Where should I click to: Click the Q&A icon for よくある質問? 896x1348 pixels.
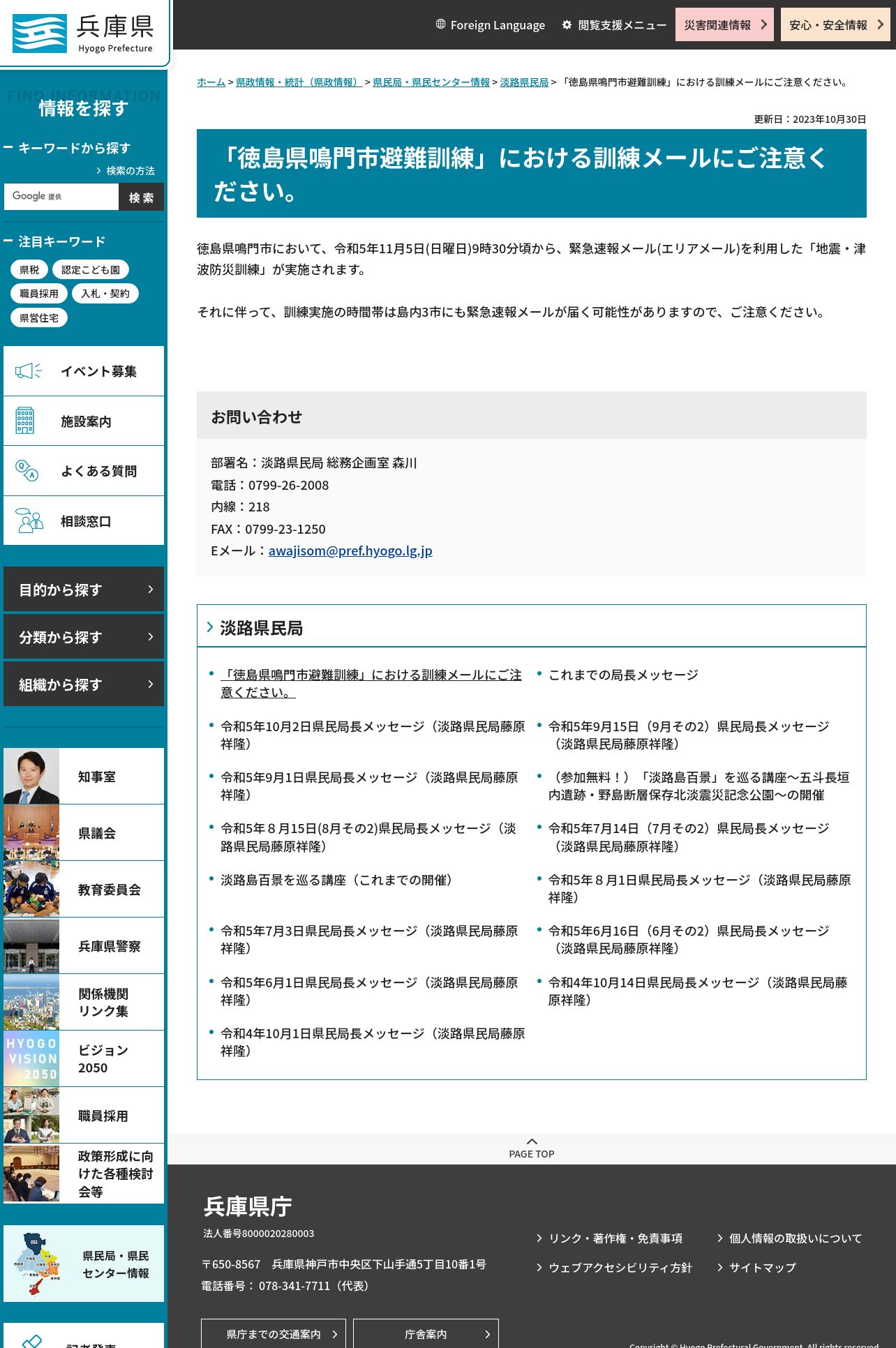pyautogui.click(x=27, y=471)
